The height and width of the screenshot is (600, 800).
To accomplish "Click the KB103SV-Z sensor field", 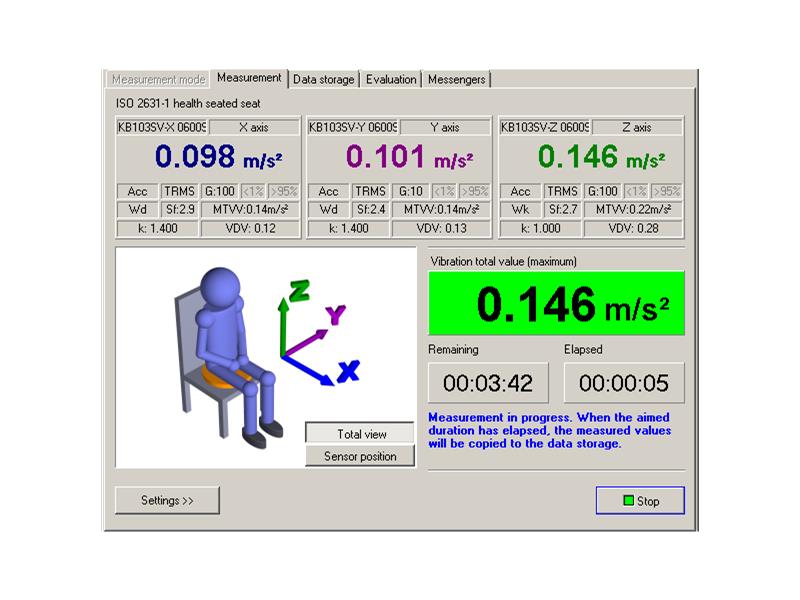I will click(x=544, y=127).
